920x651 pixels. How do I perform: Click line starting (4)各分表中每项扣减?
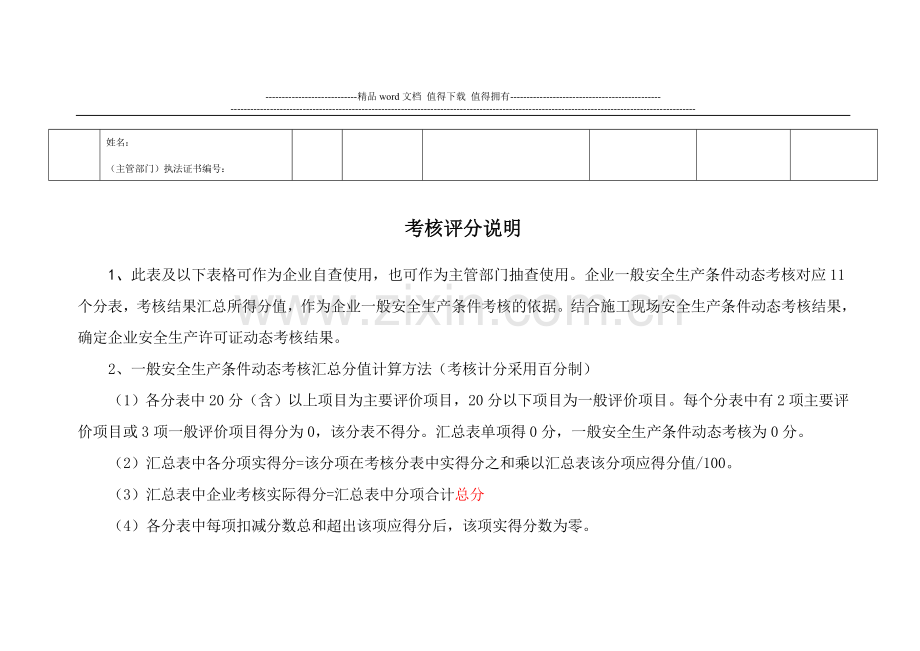point(352,526)
